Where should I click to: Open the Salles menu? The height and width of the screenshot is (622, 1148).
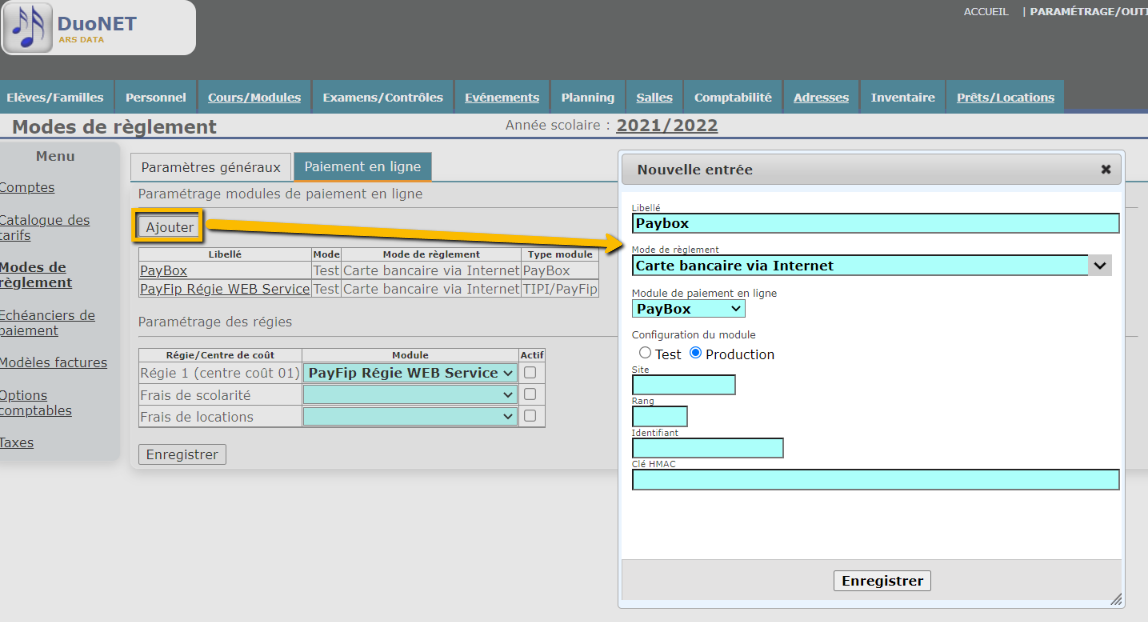tap(655, 97)
